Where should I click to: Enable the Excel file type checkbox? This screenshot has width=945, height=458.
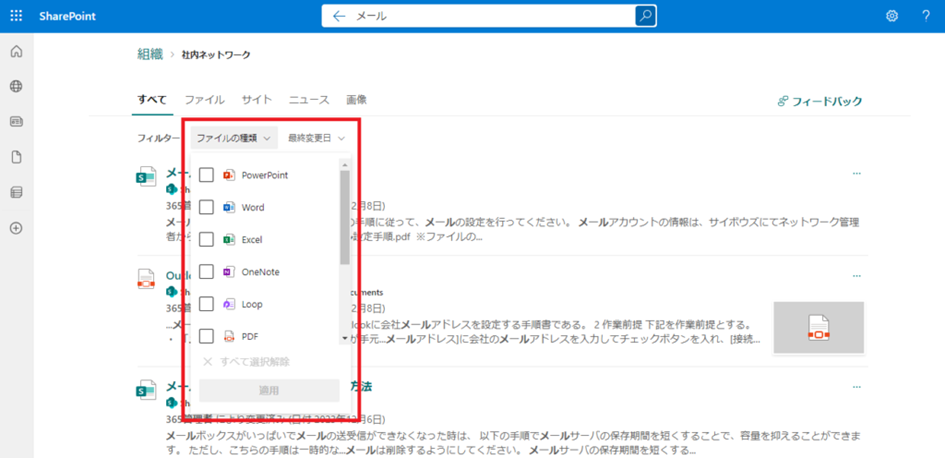click(206, 240)
